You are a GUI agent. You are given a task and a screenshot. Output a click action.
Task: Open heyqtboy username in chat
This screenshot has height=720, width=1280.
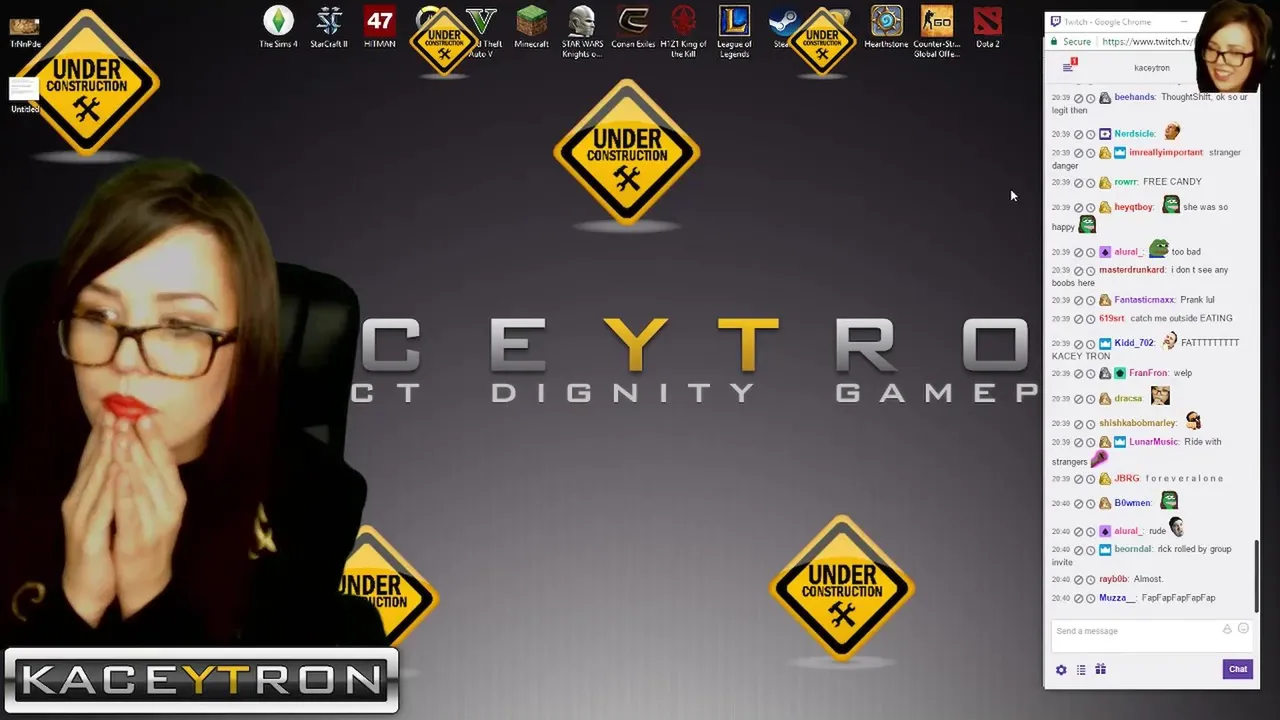(1134, 207)
